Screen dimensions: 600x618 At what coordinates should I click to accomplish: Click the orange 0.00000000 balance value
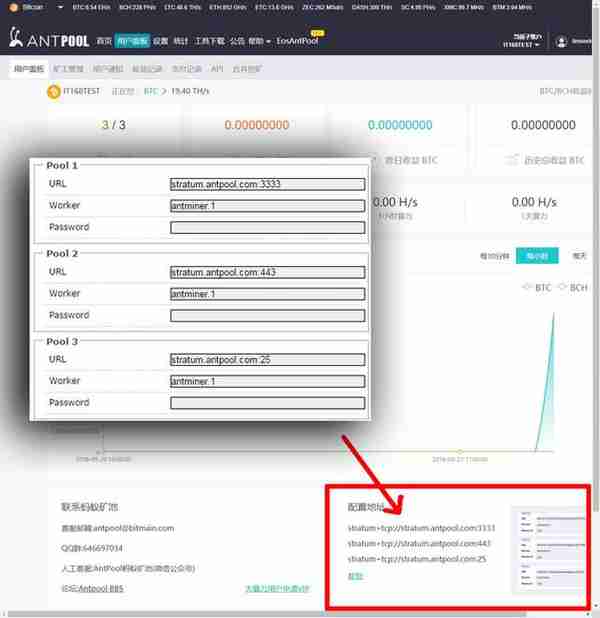pos(257,125)
